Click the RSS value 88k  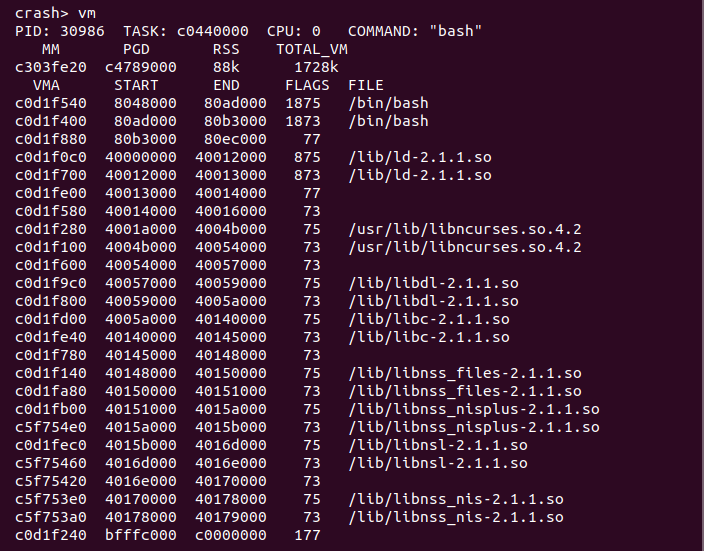point(226,67)
